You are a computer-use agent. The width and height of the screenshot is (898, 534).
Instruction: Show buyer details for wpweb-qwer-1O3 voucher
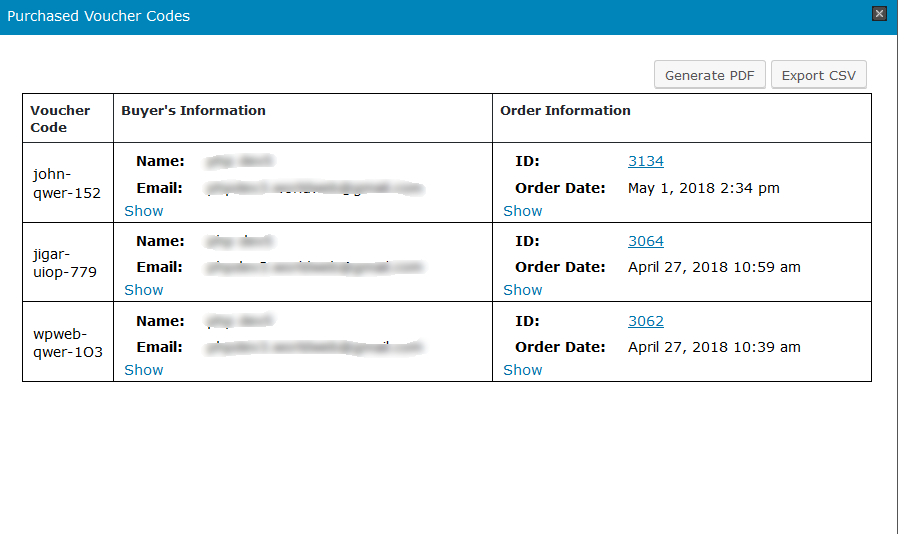(143, 370)
